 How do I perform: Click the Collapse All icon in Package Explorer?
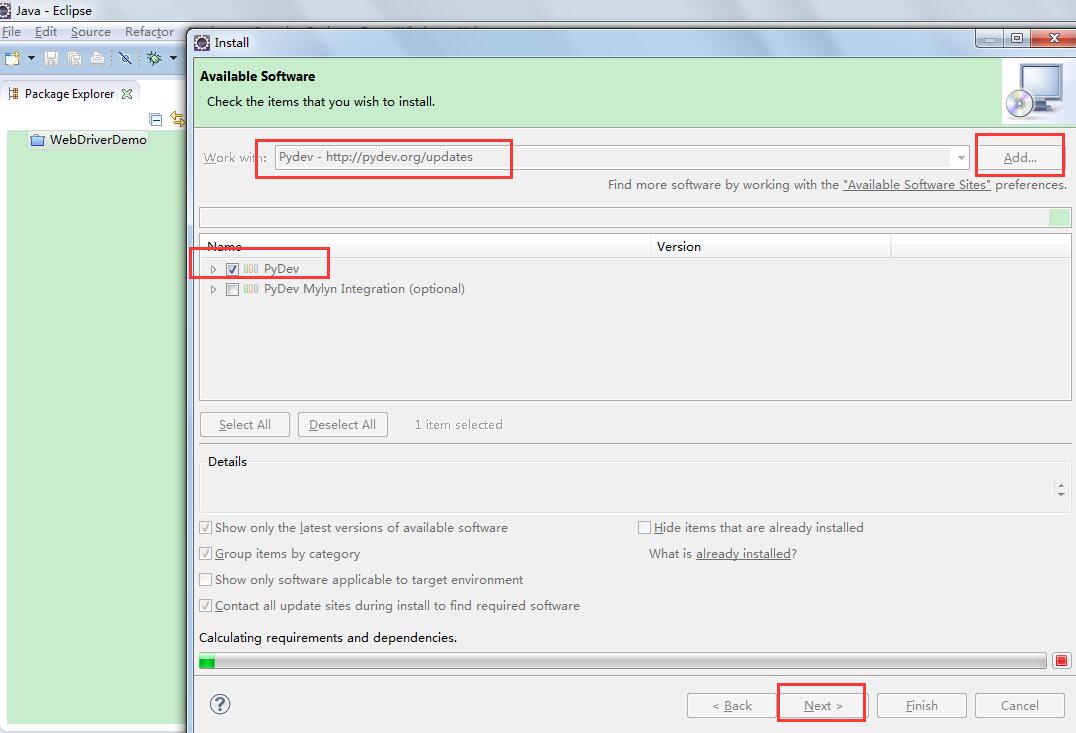click(156, 119)
